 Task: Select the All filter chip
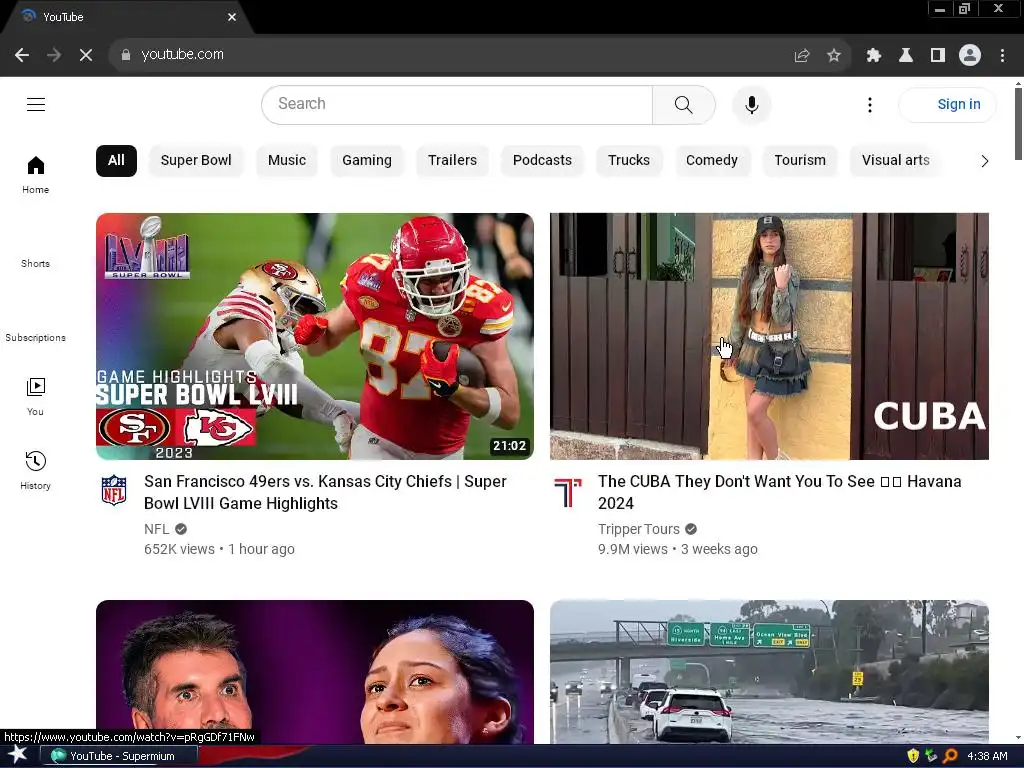116,161
